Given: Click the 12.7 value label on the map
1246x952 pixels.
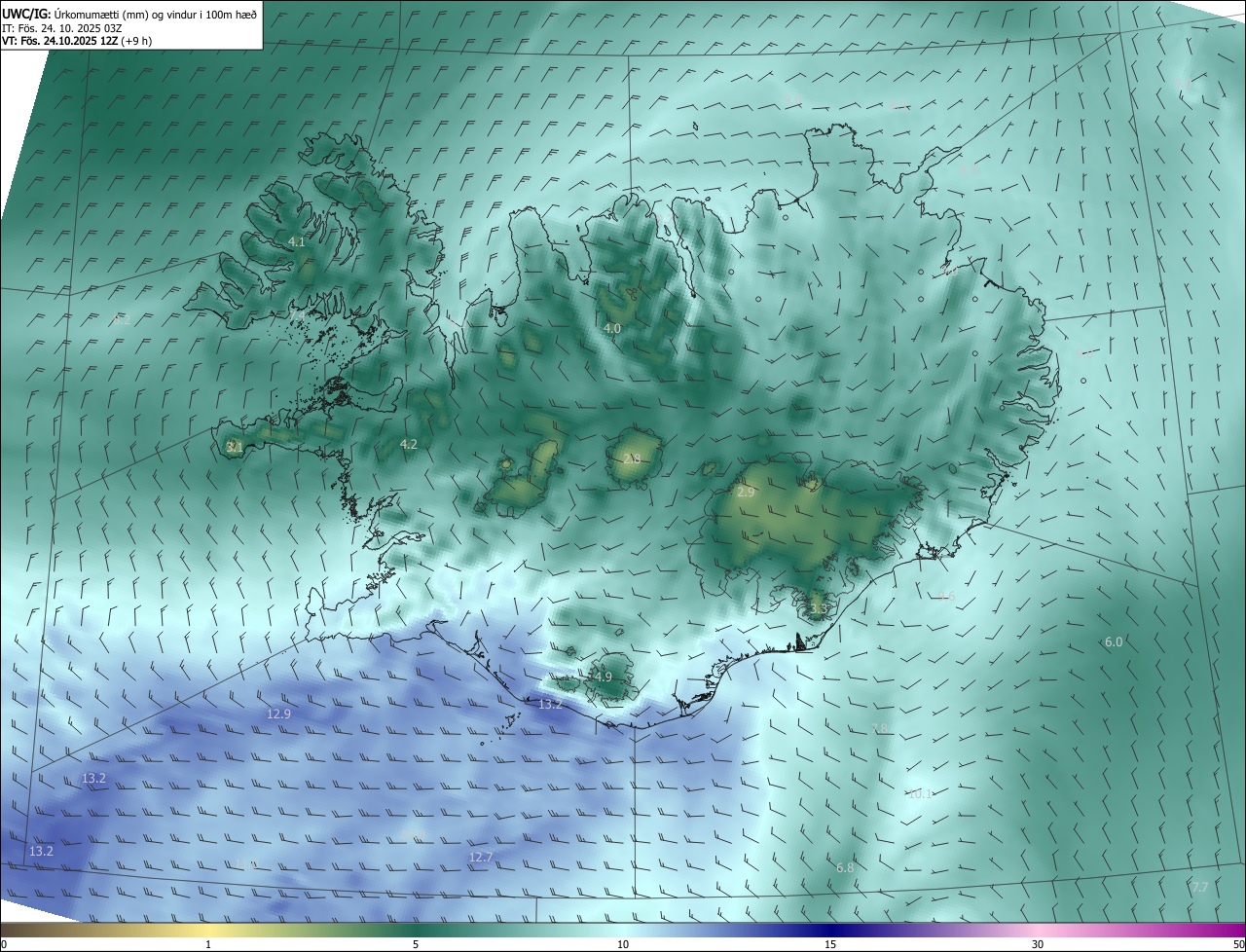Looking at the screenshot, I should coord(481,857).
